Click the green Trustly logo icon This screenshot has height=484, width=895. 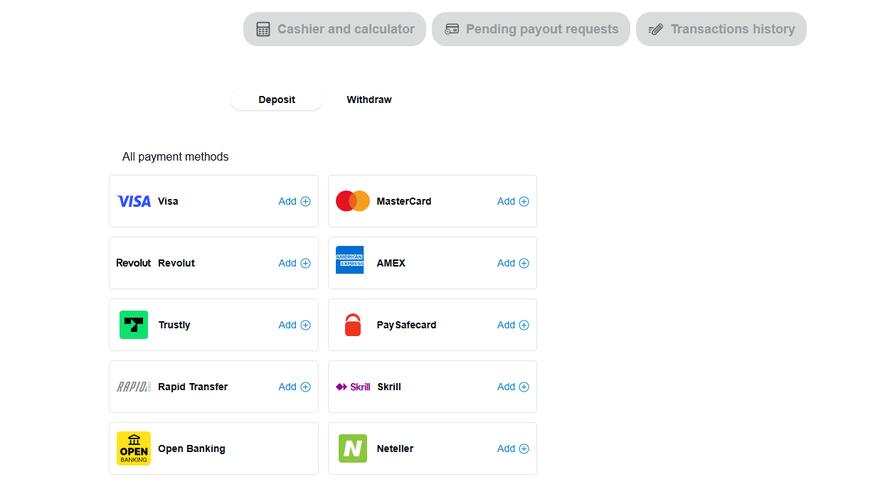tap(134, 325)
